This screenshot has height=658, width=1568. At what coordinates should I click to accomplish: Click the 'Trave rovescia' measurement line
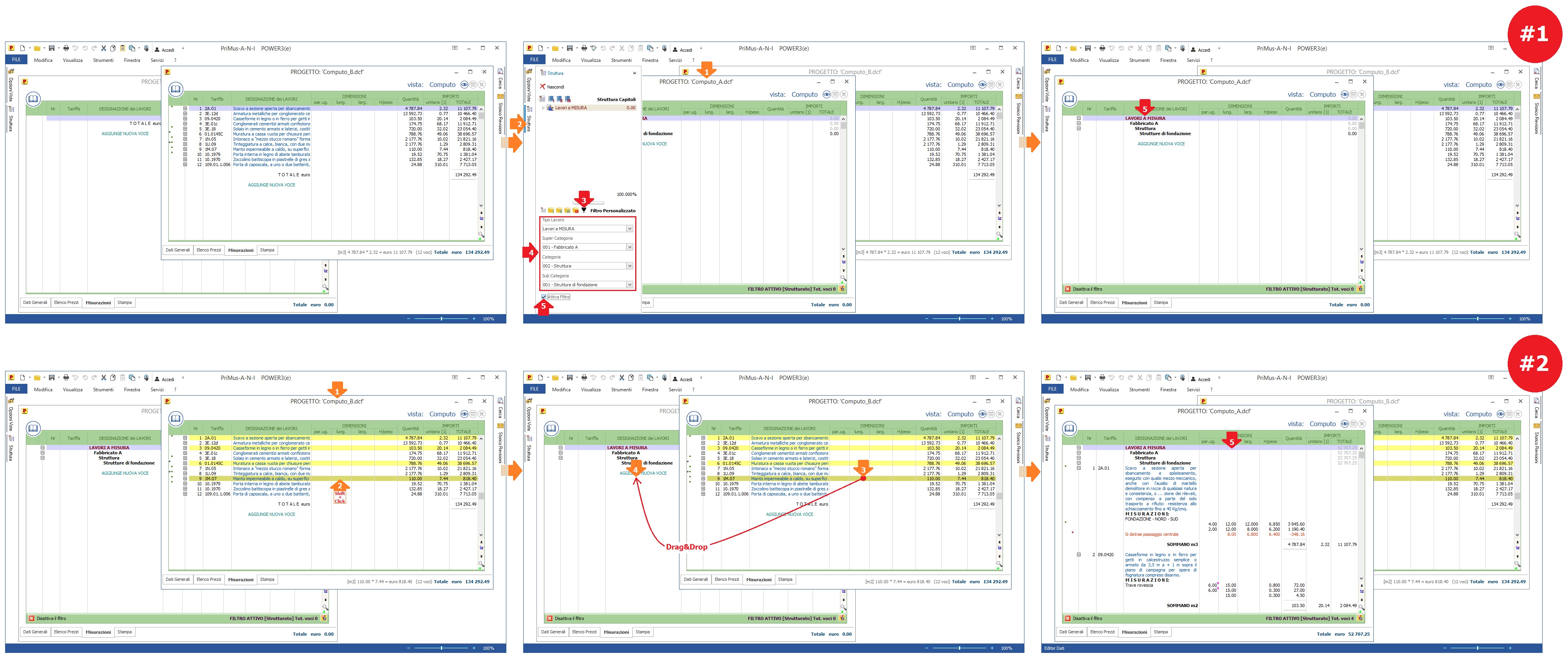1140,586
